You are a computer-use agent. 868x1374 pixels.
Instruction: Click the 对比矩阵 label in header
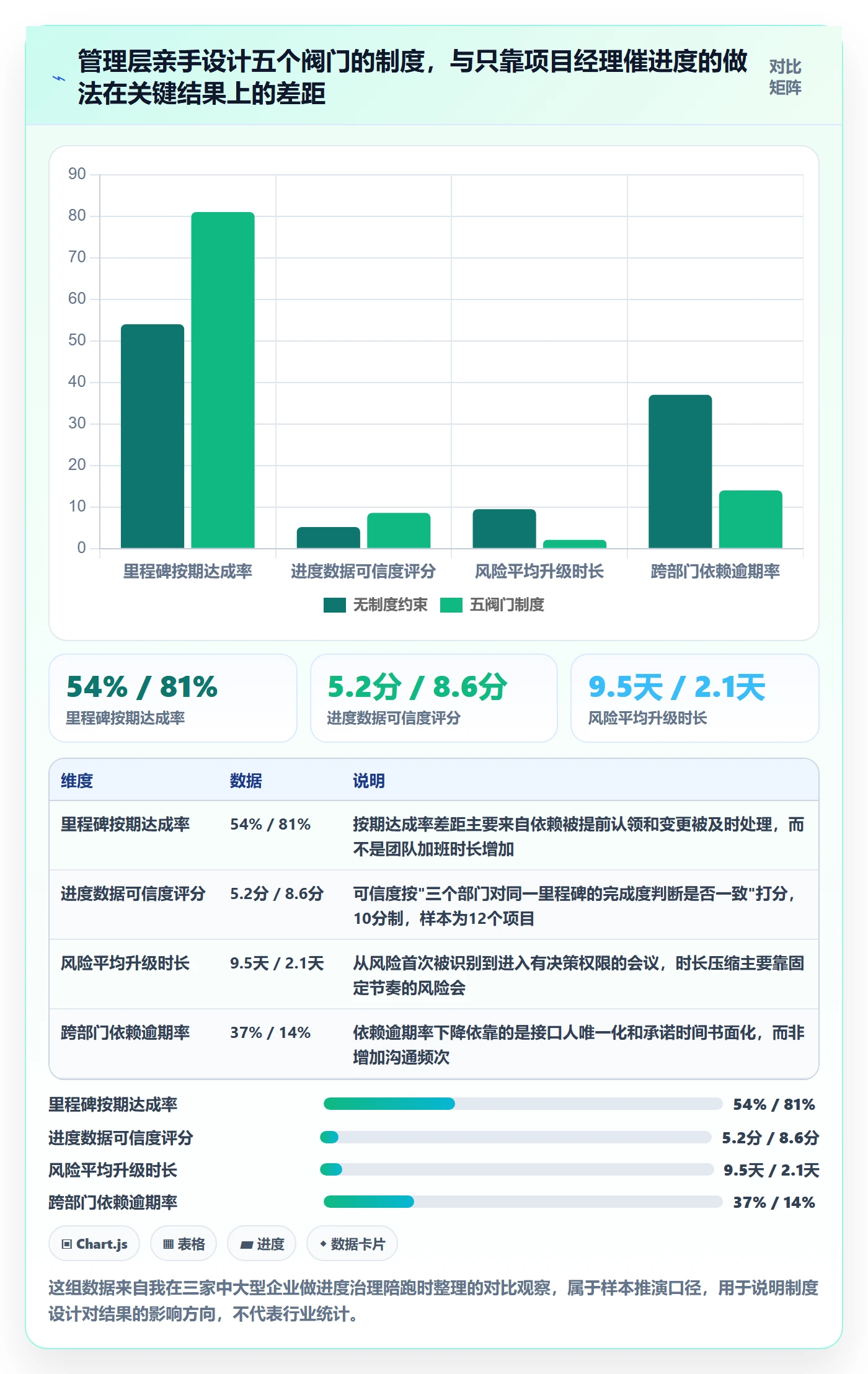click(x=785, y=78)
